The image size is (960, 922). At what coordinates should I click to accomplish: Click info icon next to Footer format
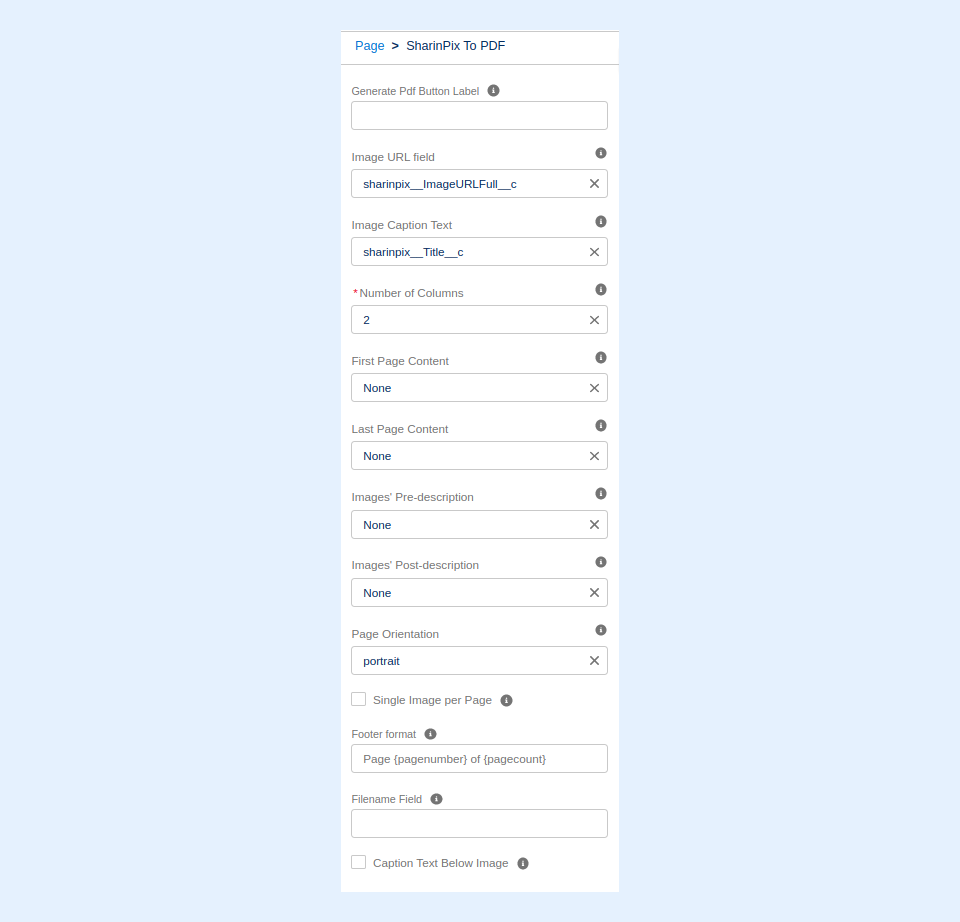430,733
